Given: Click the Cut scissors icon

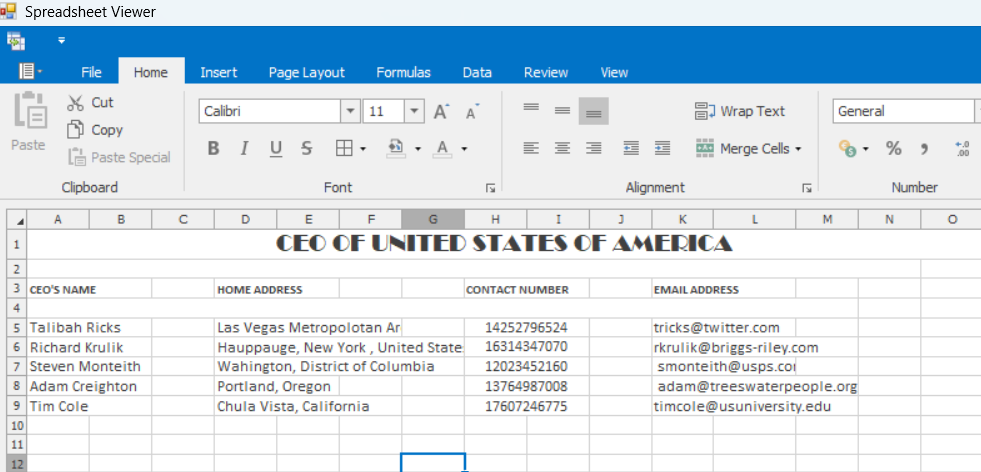Looking at the screenshot, I should pos(75,103).
